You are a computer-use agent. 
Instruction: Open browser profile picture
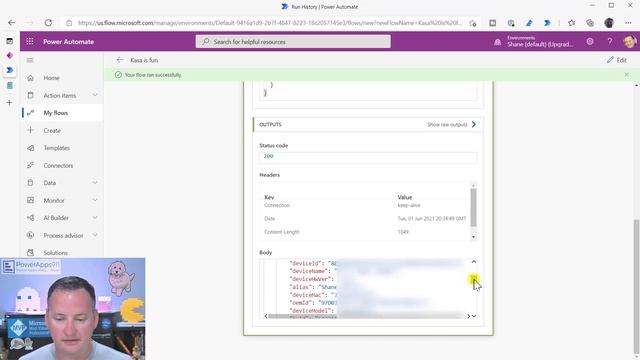tap(609, 23)
